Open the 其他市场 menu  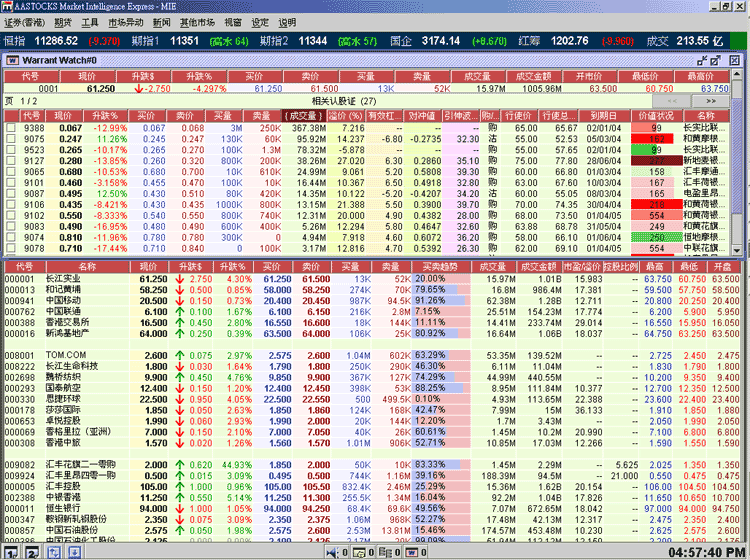(197, 22)
